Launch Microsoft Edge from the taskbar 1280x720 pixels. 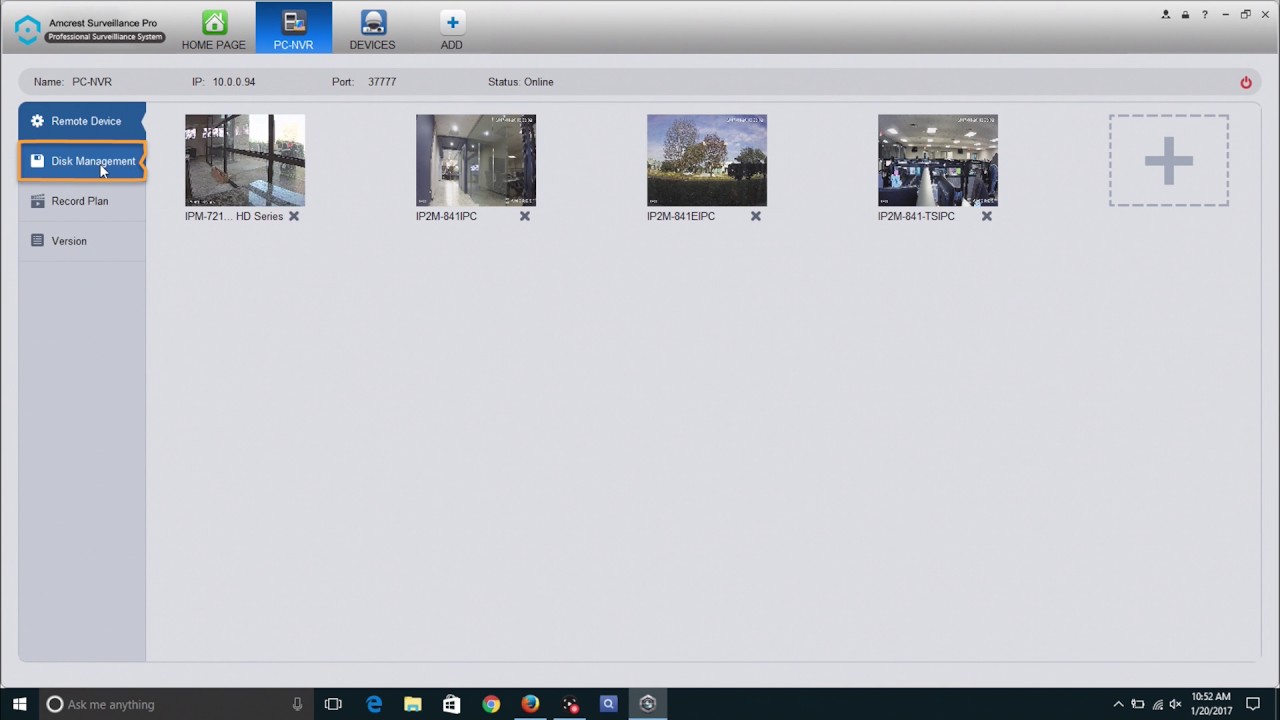pos(374,704)
